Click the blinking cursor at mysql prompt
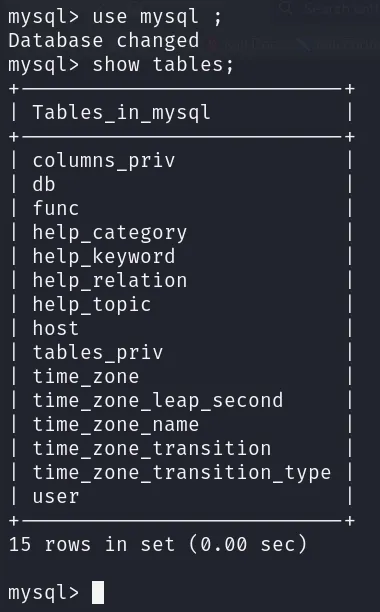Screen dimensions: 380x612 (98, 592)
